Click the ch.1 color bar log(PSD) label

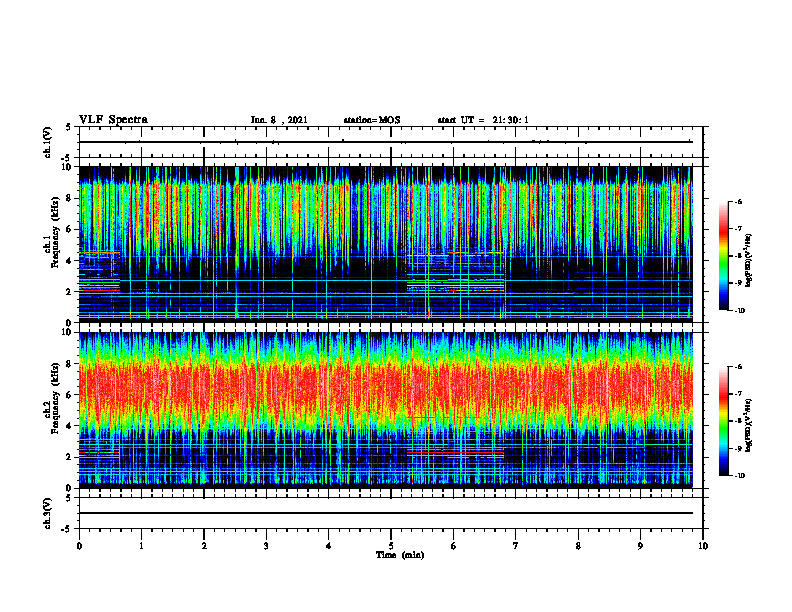tap(749, 261)
